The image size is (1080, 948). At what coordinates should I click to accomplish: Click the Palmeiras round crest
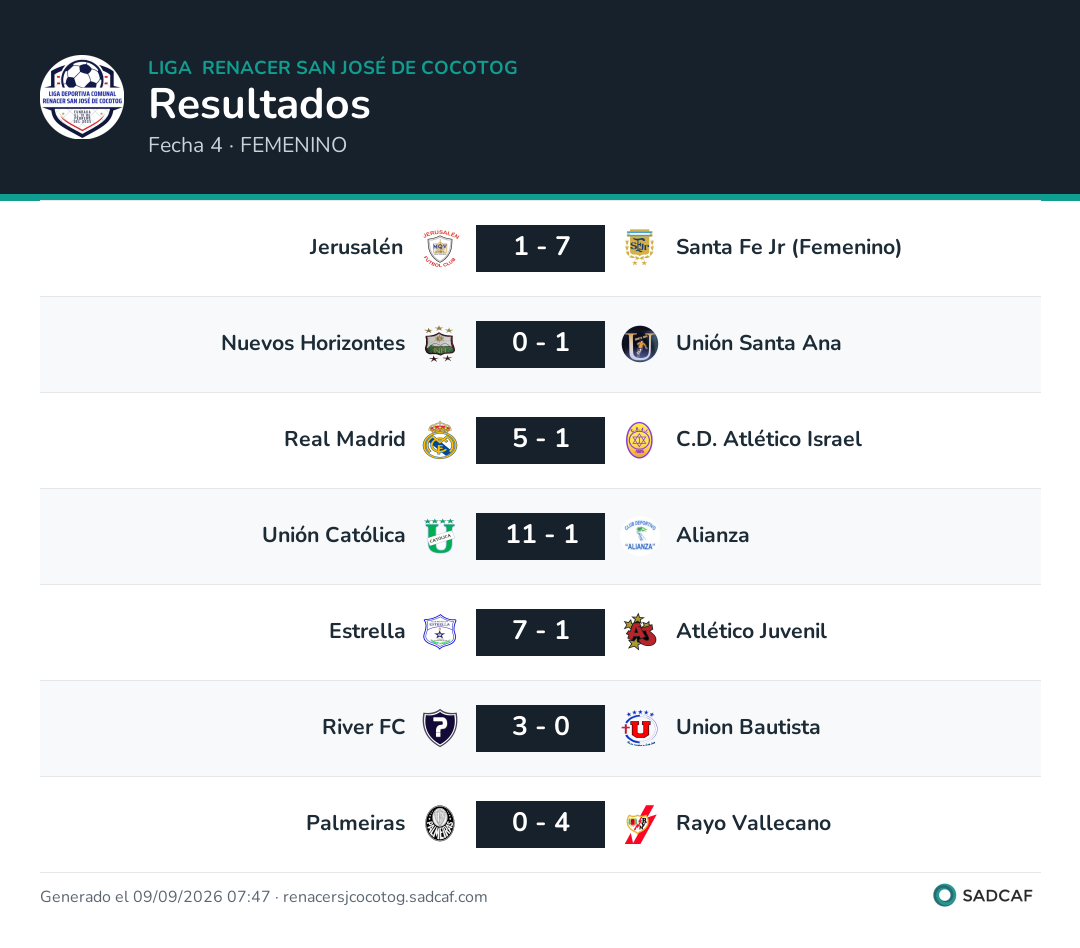(x=440, y=824)
